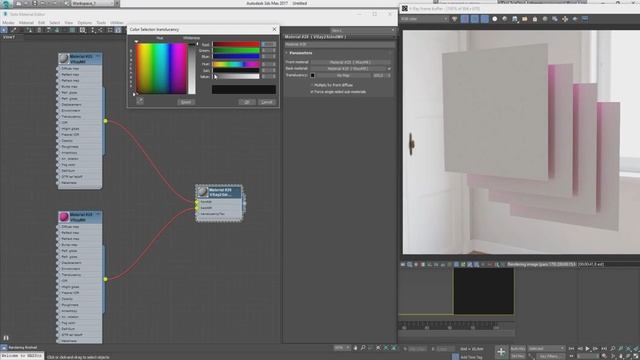Click the Whiteness vertical slider
The image size is (640, 360).
point(191,69)
